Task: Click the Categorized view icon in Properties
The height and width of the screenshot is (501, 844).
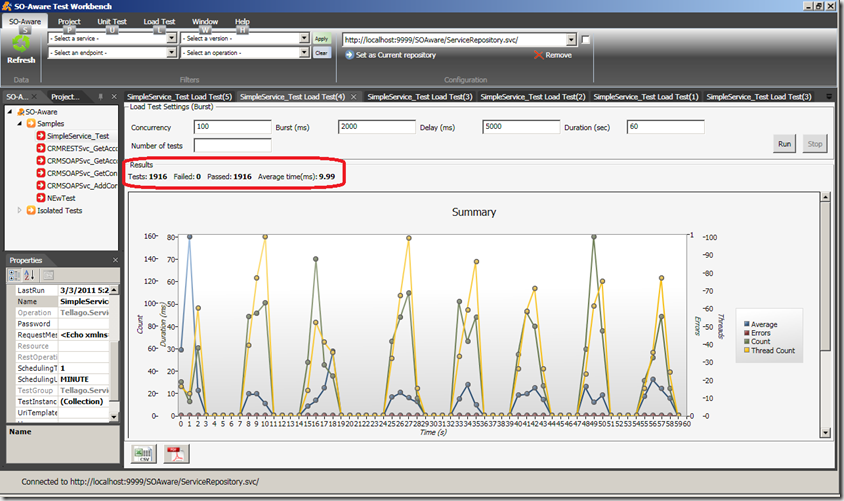Action: point(14,275)
